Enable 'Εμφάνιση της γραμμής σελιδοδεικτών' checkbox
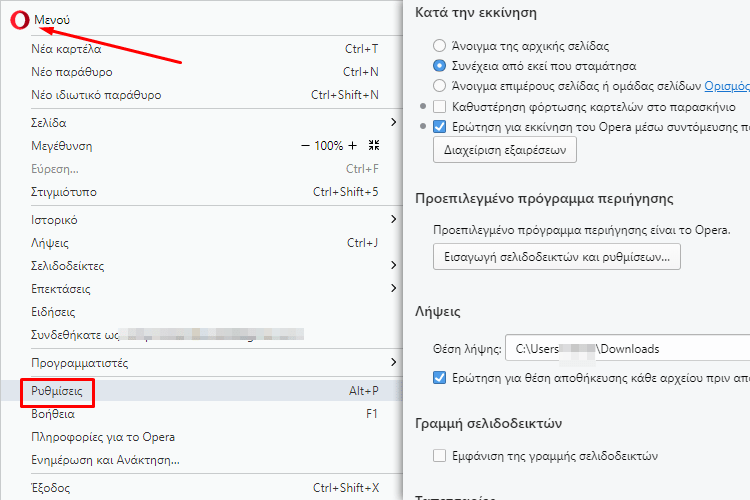The height and width of the screenshot is (500, 750). 439,456
